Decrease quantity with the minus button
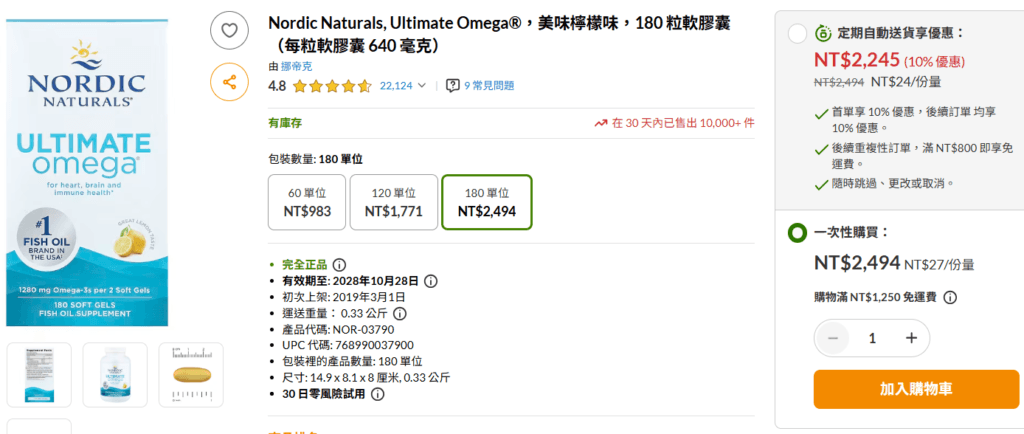1024x434 pixels. (832, 338)
